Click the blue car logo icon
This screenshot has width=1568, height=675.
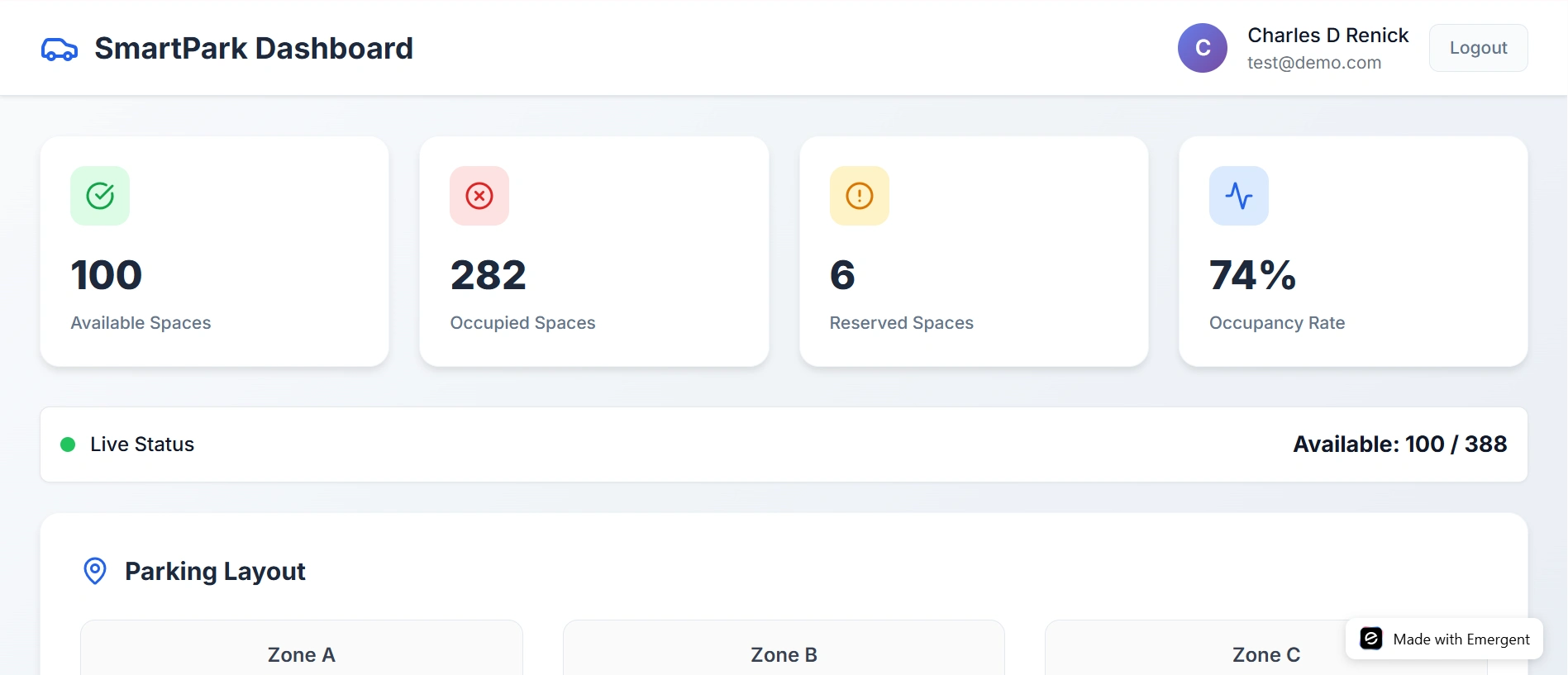pos(60,50)
